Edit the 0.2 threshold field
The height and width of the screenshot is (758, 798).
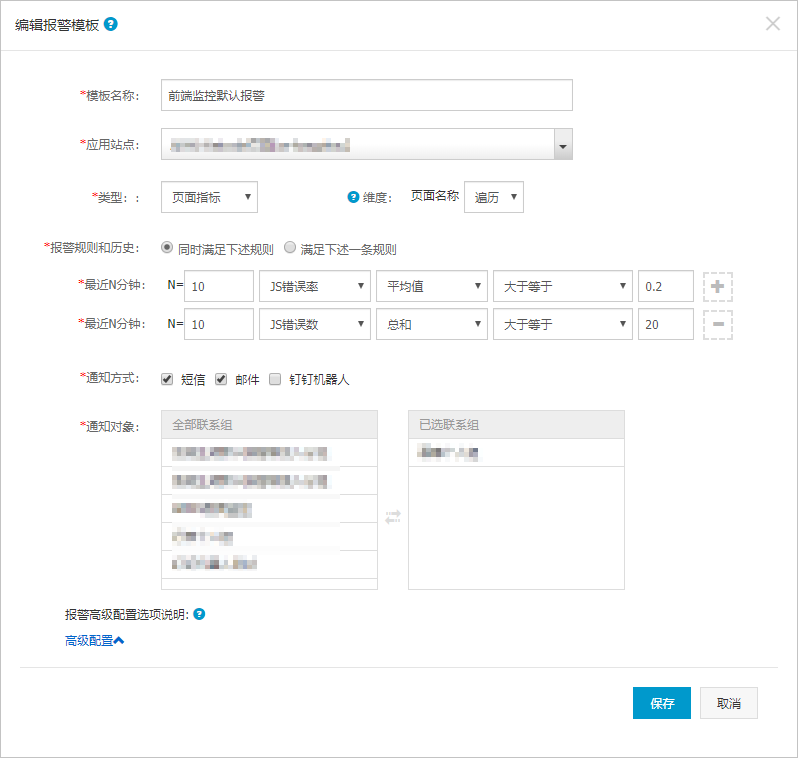tap(666, 286)
